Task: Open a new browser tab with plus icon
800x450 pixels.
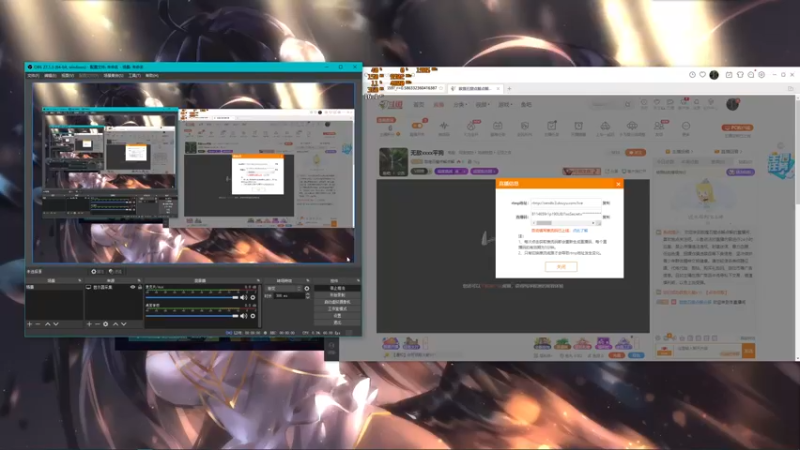Action: pos(509,89)
